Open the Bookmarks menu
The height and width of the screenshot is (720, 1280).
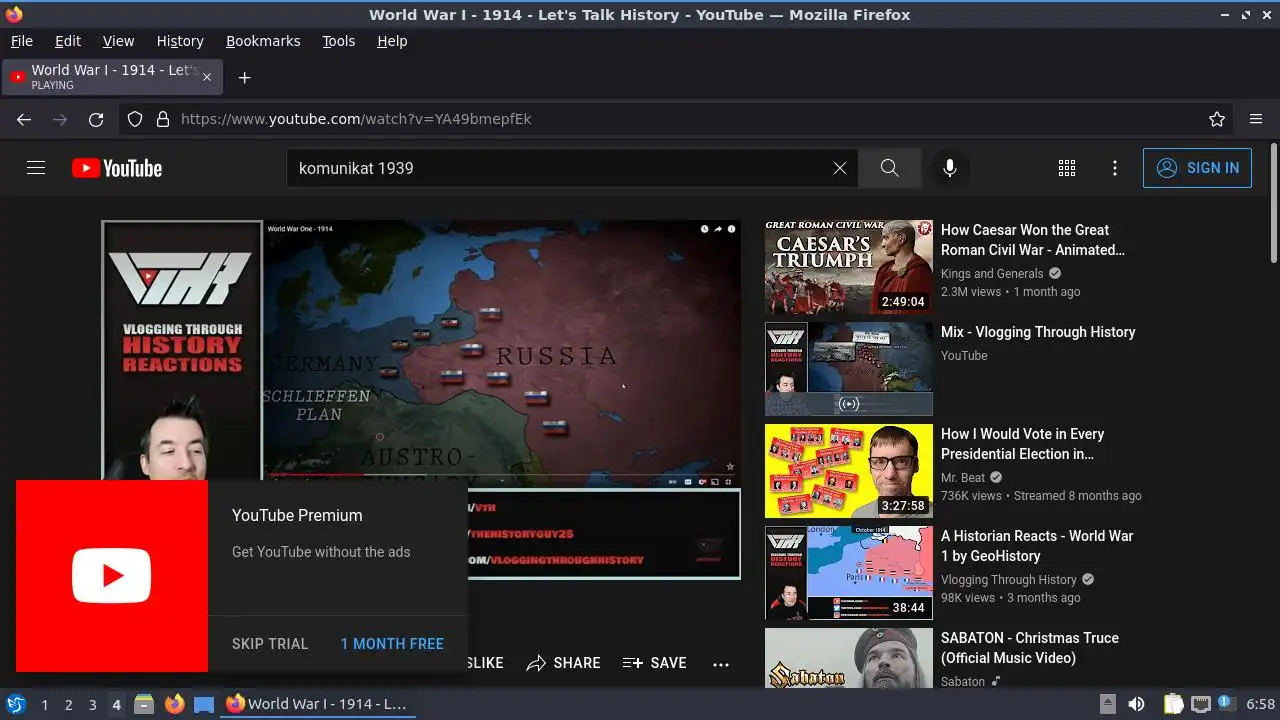263,41
